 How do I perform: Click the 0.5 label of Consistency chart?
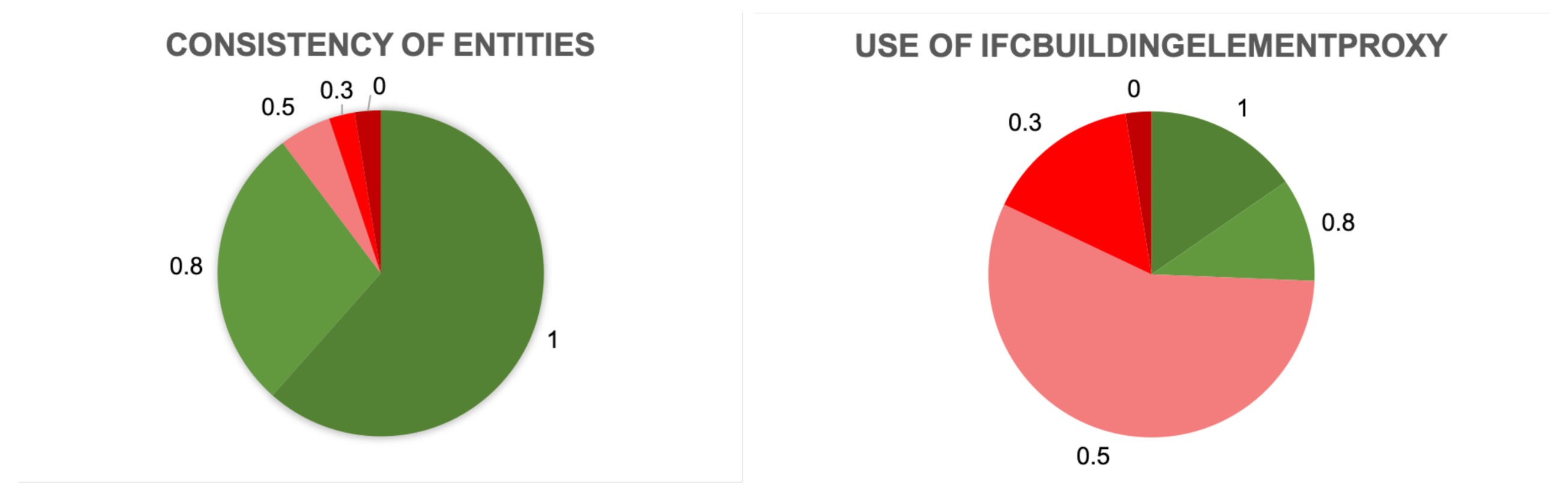click(x=278, y=107)
